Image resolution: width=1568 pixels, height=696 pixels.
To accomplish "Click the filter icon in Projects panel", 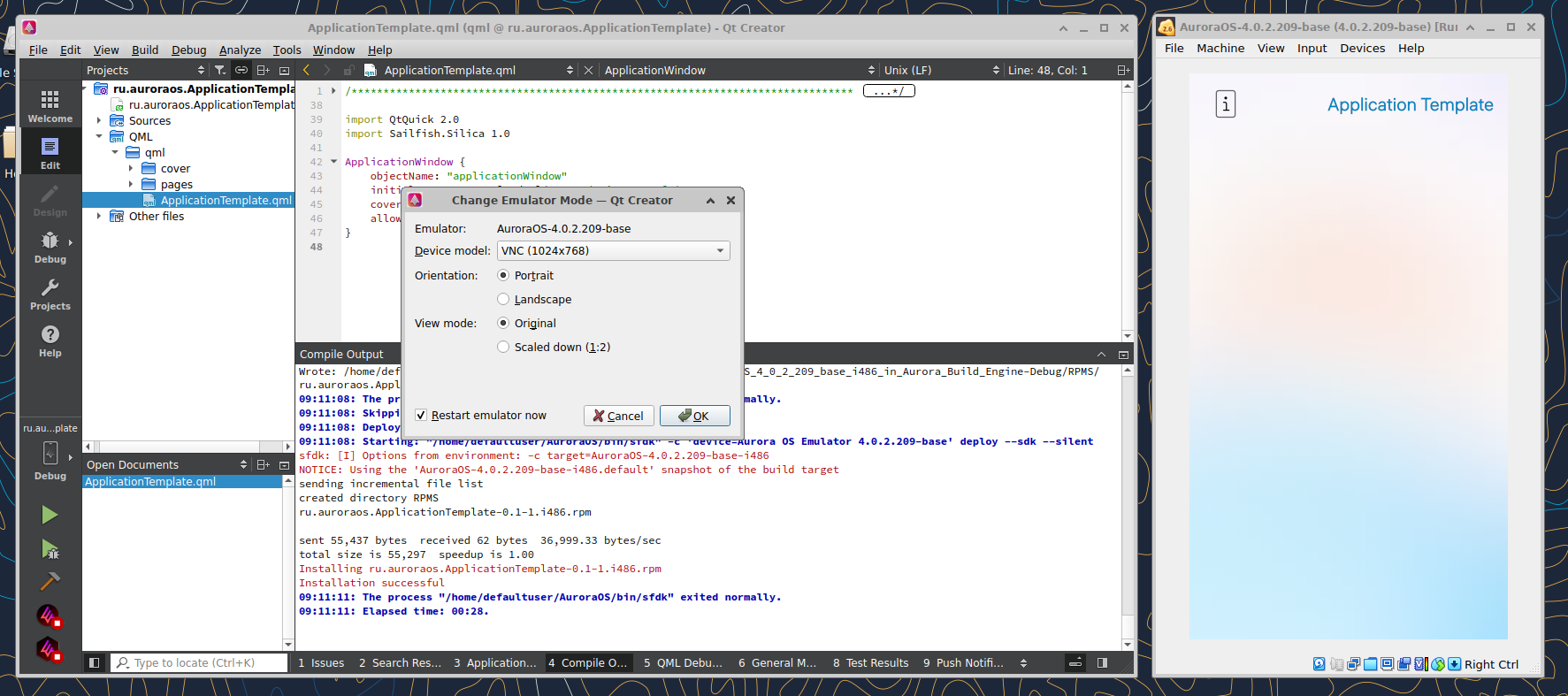I will 219,70.
